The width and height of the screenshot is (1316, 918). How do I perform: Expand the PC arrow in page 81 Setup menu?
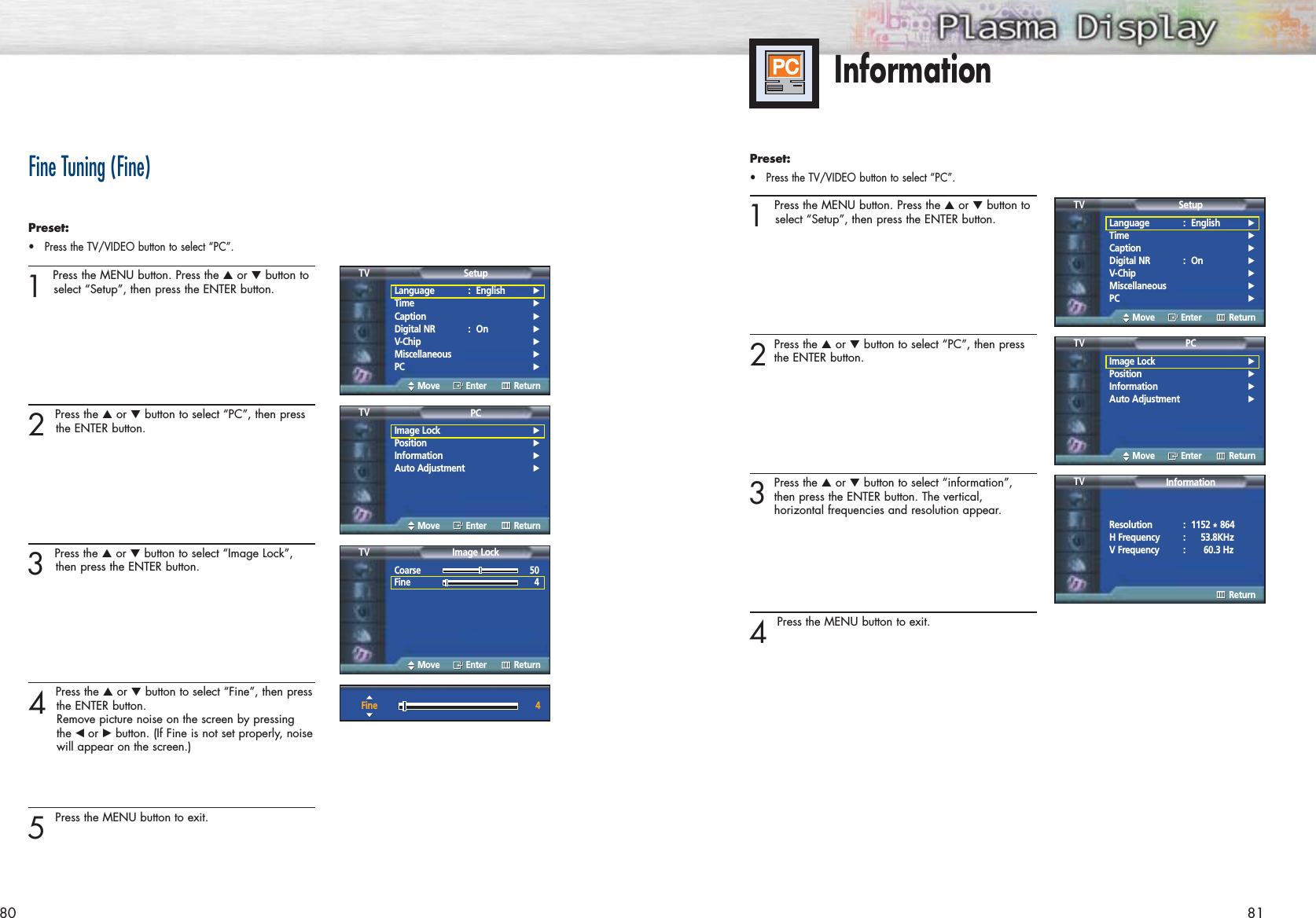coord(1251,299)
